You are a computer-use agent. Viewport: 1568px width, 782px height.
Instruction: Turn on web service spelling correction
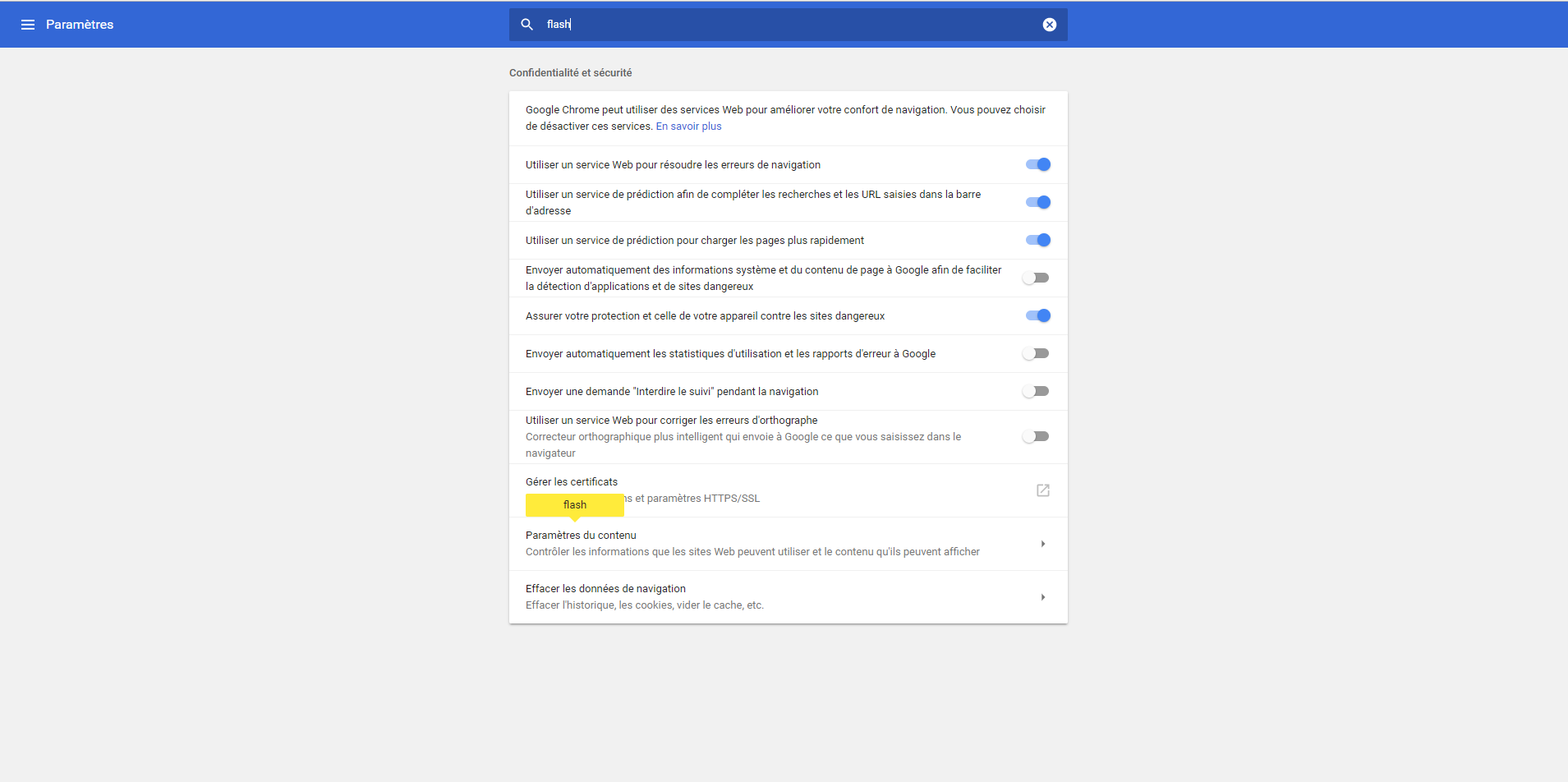click(1036, 436)
